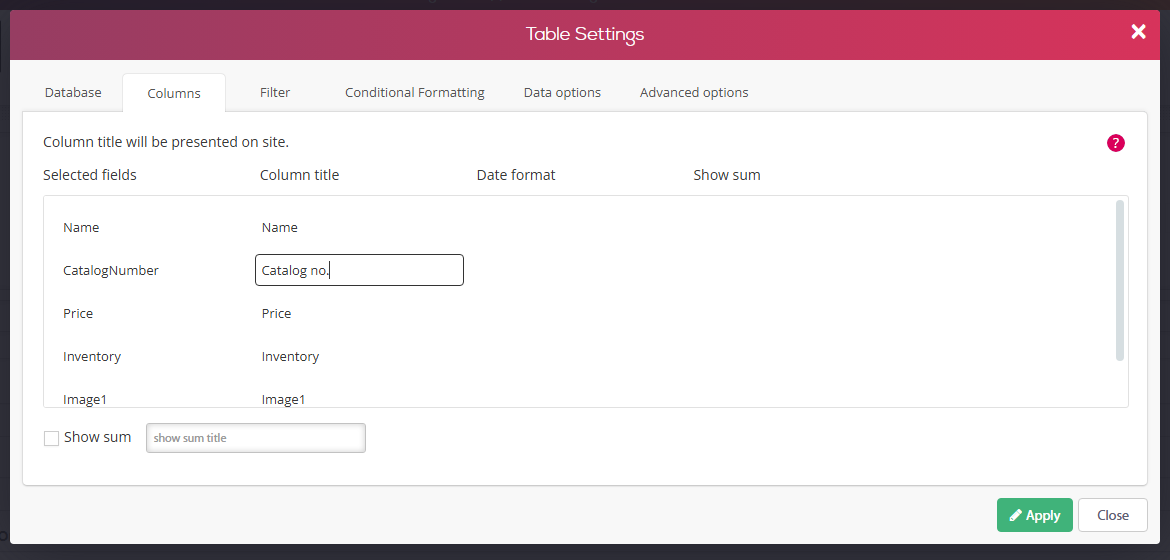Click the fields list vertical scrollbar
Image resolution: width=1170 pixels, height=560 pixels.
(1119, 281)
